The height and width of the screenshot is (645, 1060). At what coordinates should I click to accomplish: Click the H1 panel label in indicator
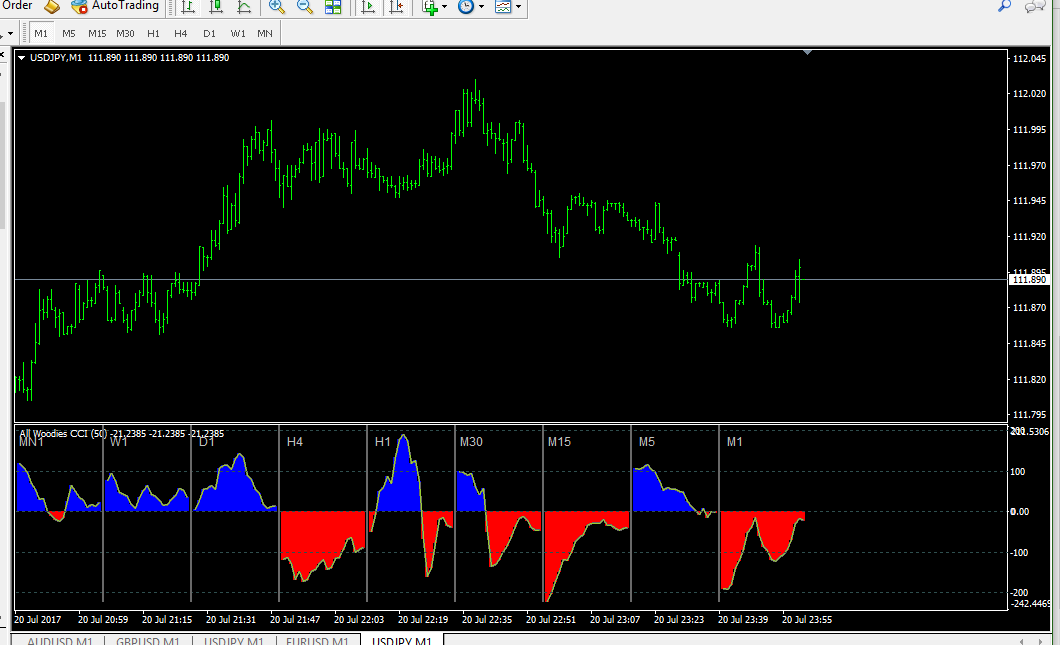(x=383, y=441)
